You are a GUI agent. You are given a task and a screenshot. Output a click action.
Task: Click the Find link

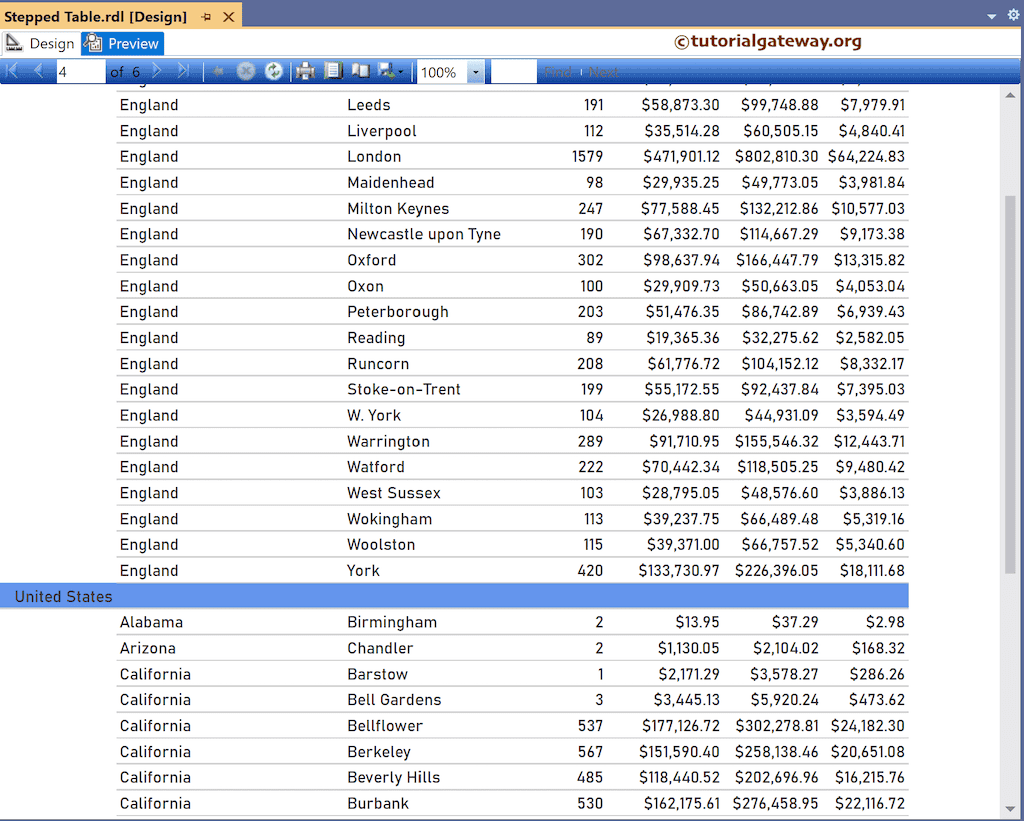(x=557, y=71)
